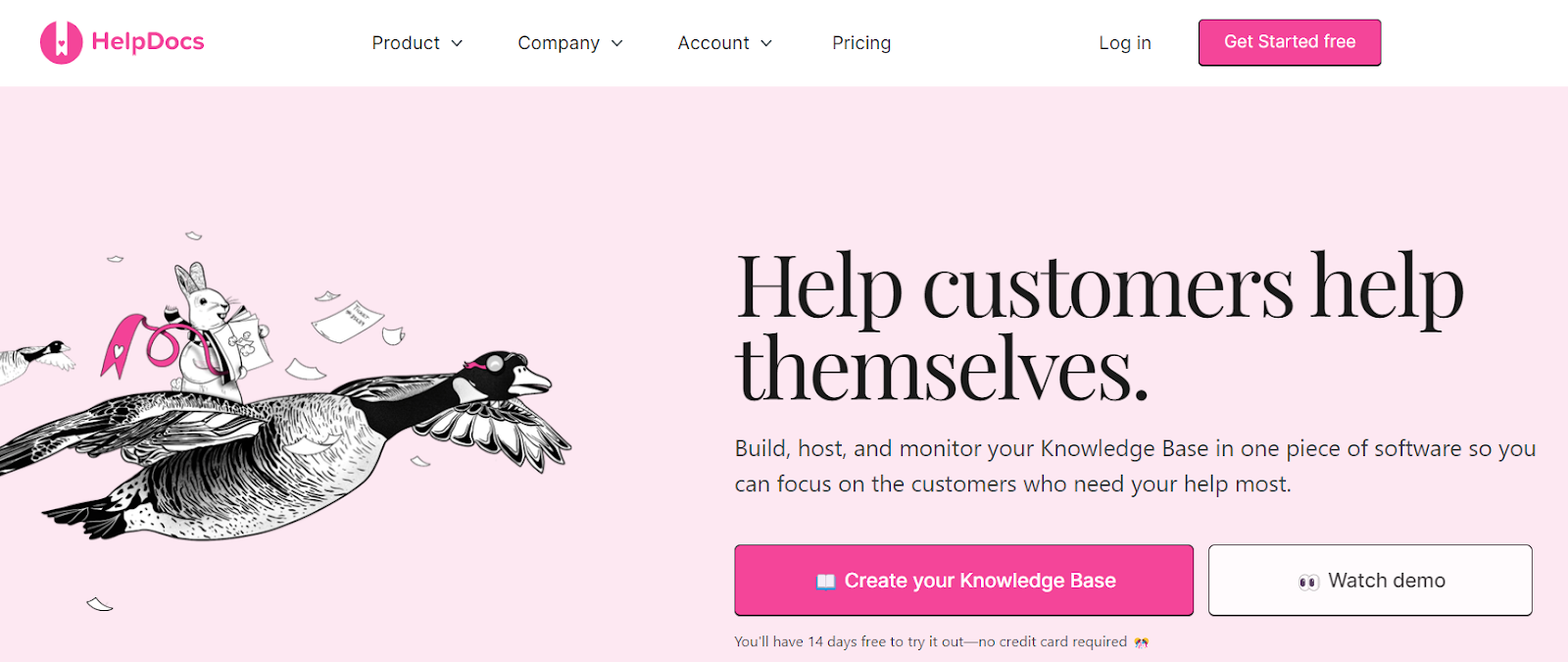This screenshot has width=1568, height=662.
Task: Click the Watch demo button
Action: 1370,580
